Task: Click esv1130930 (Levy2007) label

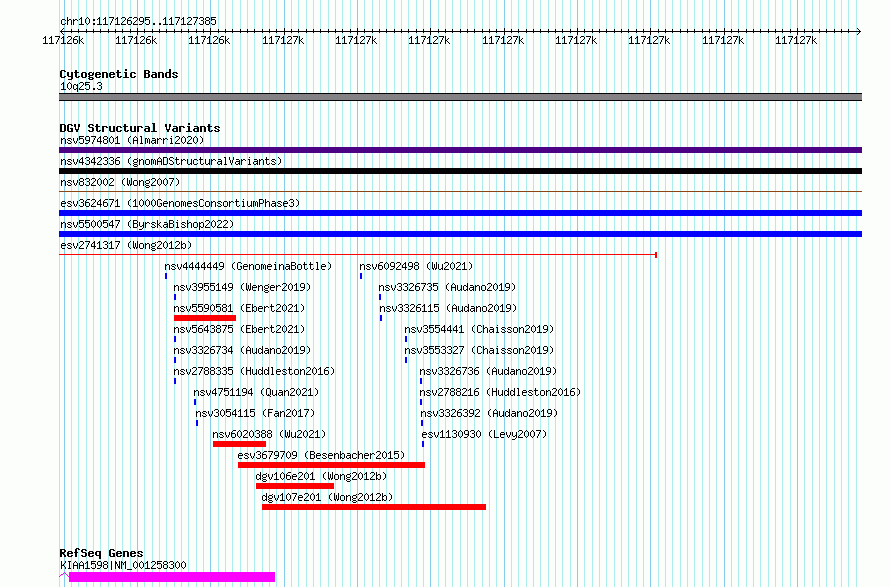Action: pyautogui.click(x=484, y=434)
